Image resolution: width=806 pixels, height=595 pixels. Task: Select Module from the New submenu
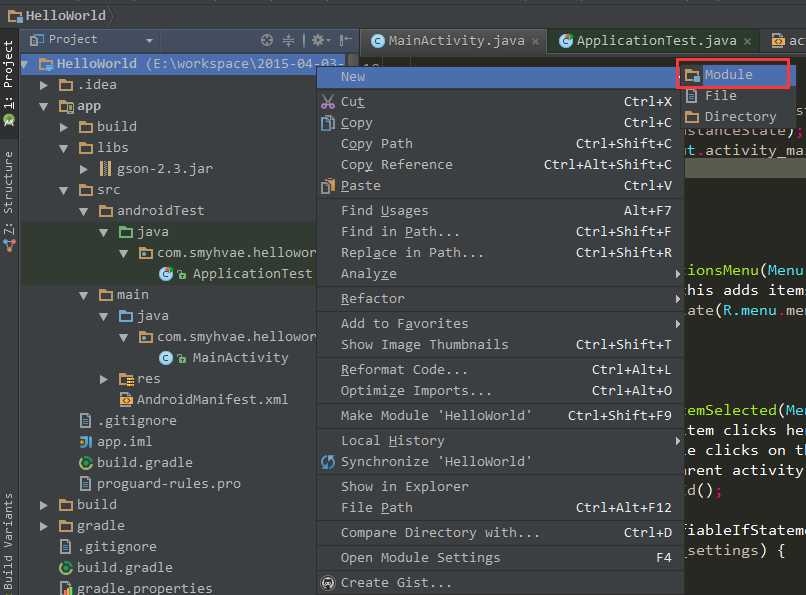click(728, 75)
